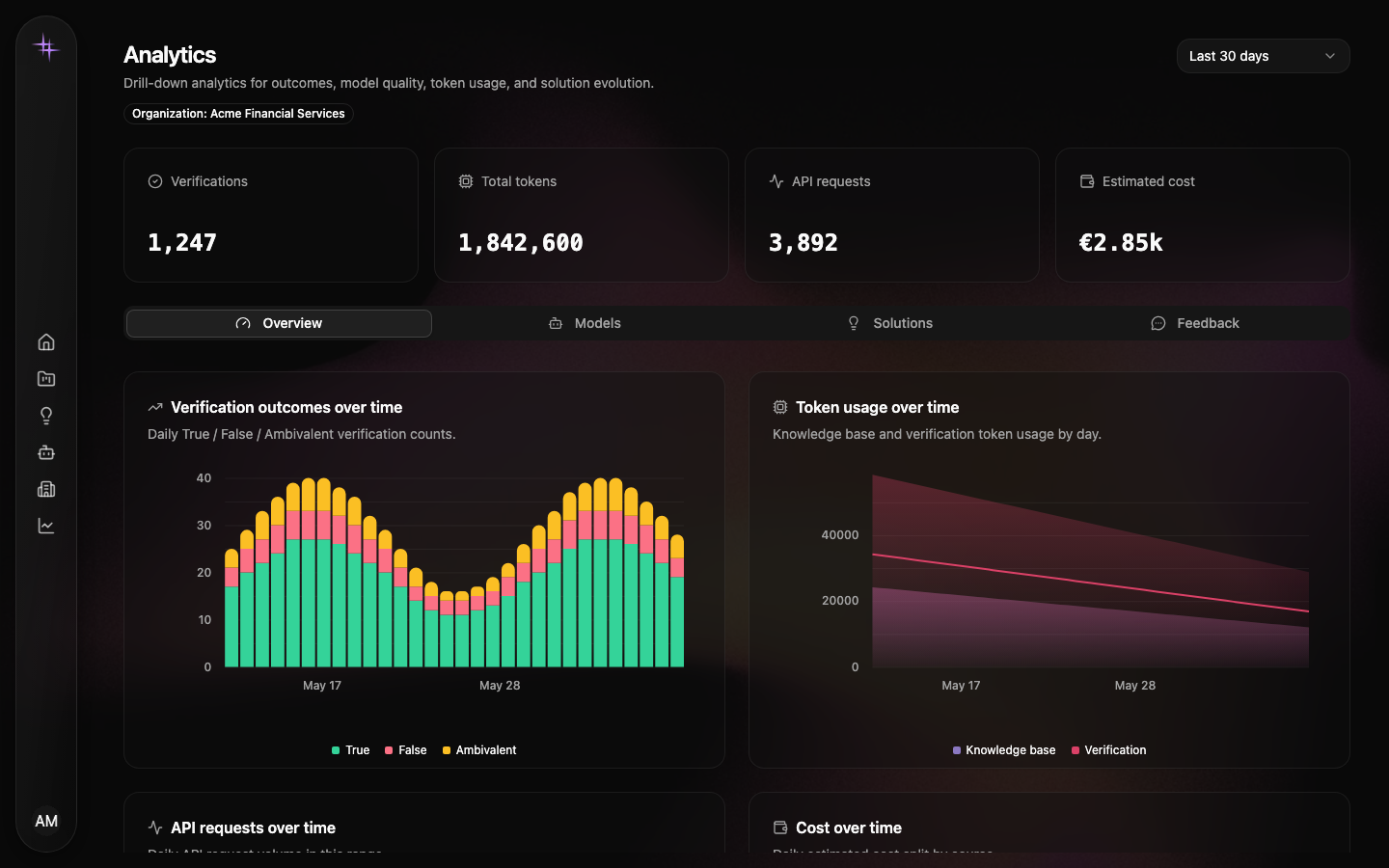This screenshot has height=868, width=1389.
Task: Click the Total tokens chip icon
Action: 466,181
